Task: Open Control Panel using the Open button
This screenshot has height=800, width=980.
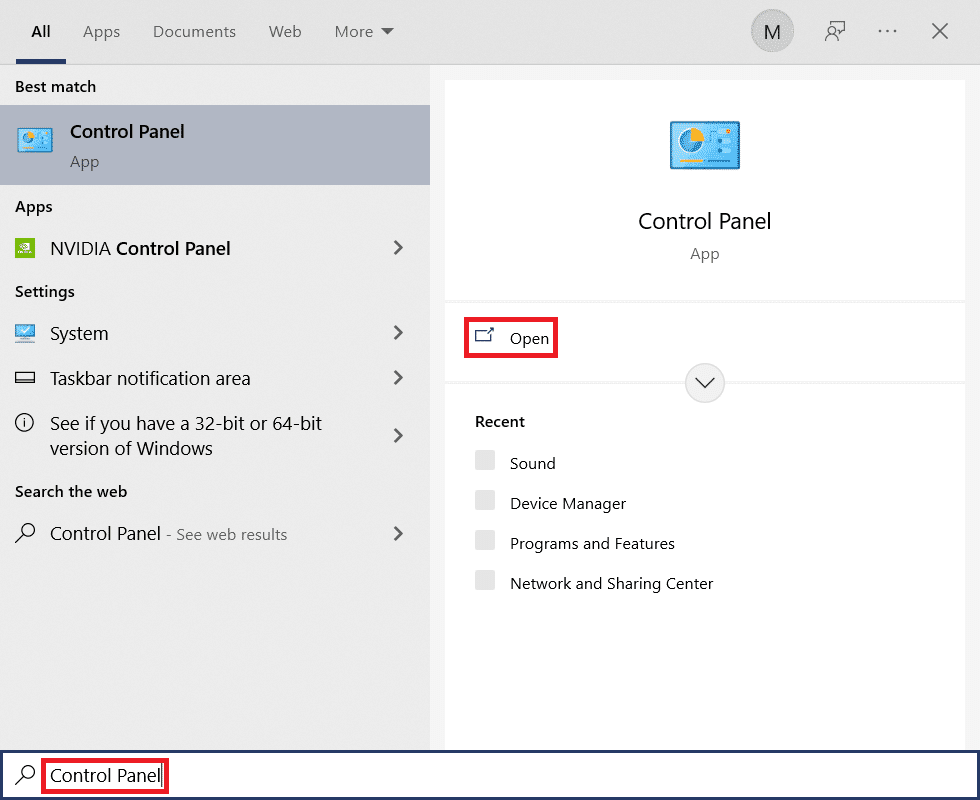Action: tap(510, 338)
